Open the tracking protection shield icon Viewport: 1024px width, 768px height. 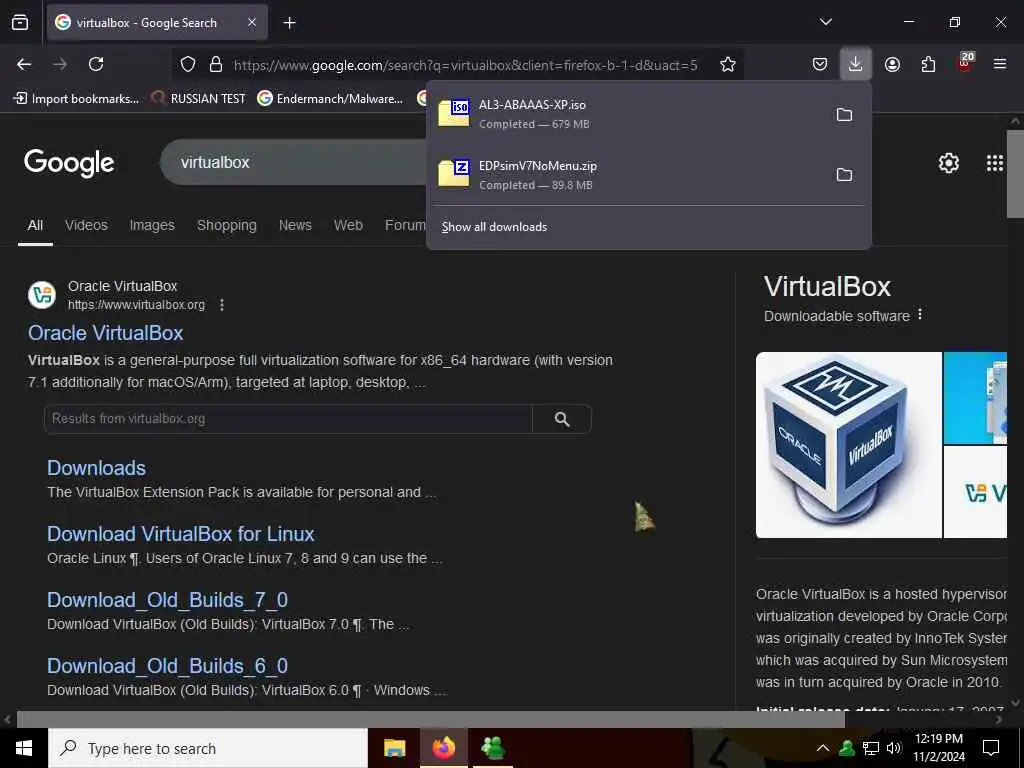click(x=188, y=64)
